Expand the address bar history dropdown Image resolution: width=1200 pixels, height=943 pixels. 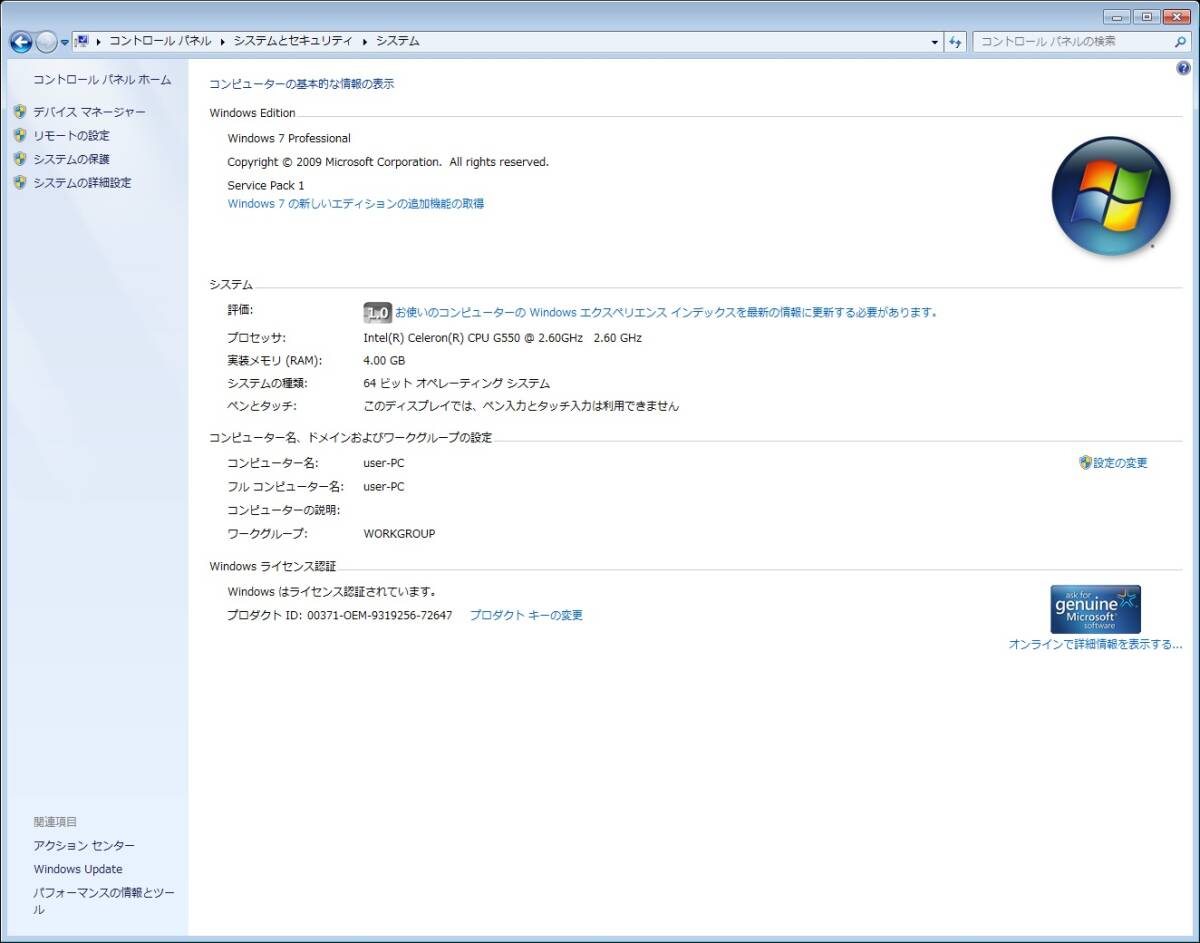tap(935, 42)
